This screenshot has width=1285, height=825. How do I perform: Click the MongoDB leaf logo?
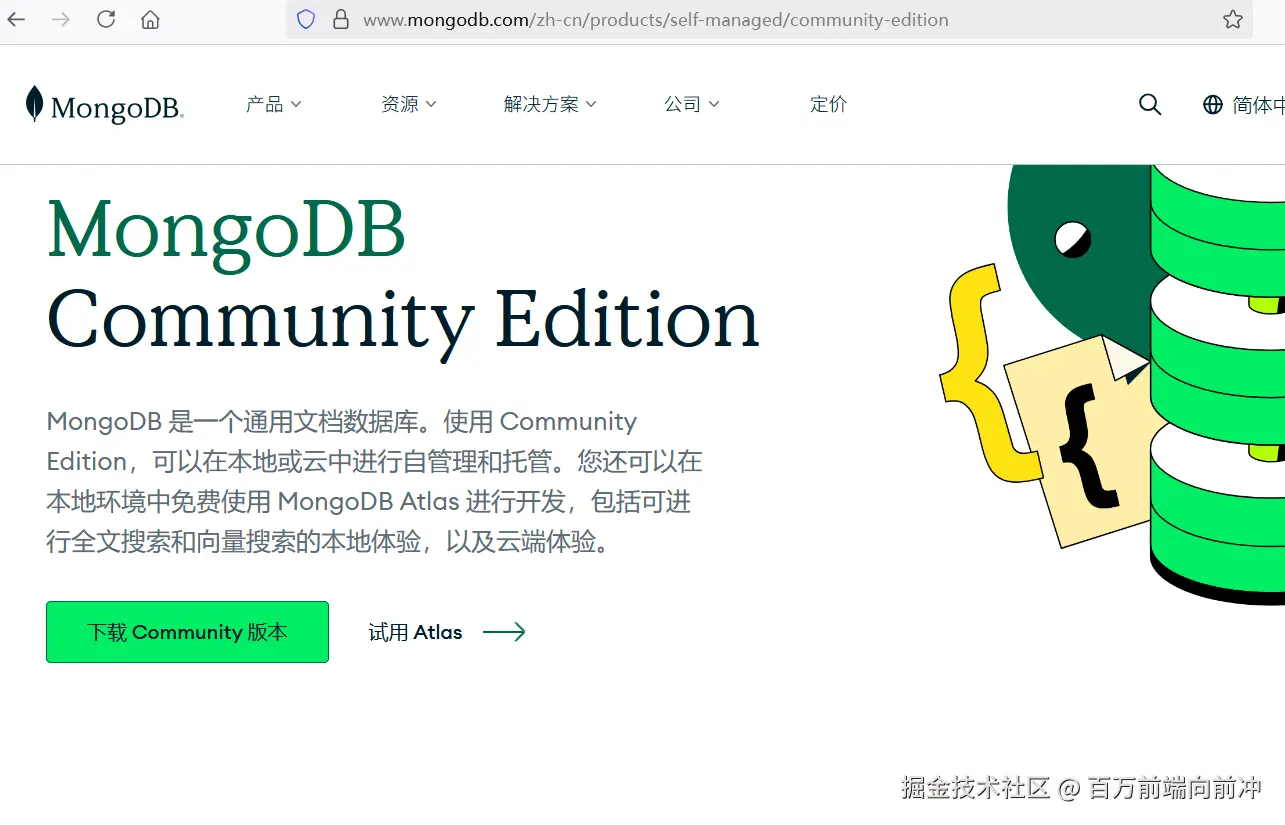coord(33,103)
